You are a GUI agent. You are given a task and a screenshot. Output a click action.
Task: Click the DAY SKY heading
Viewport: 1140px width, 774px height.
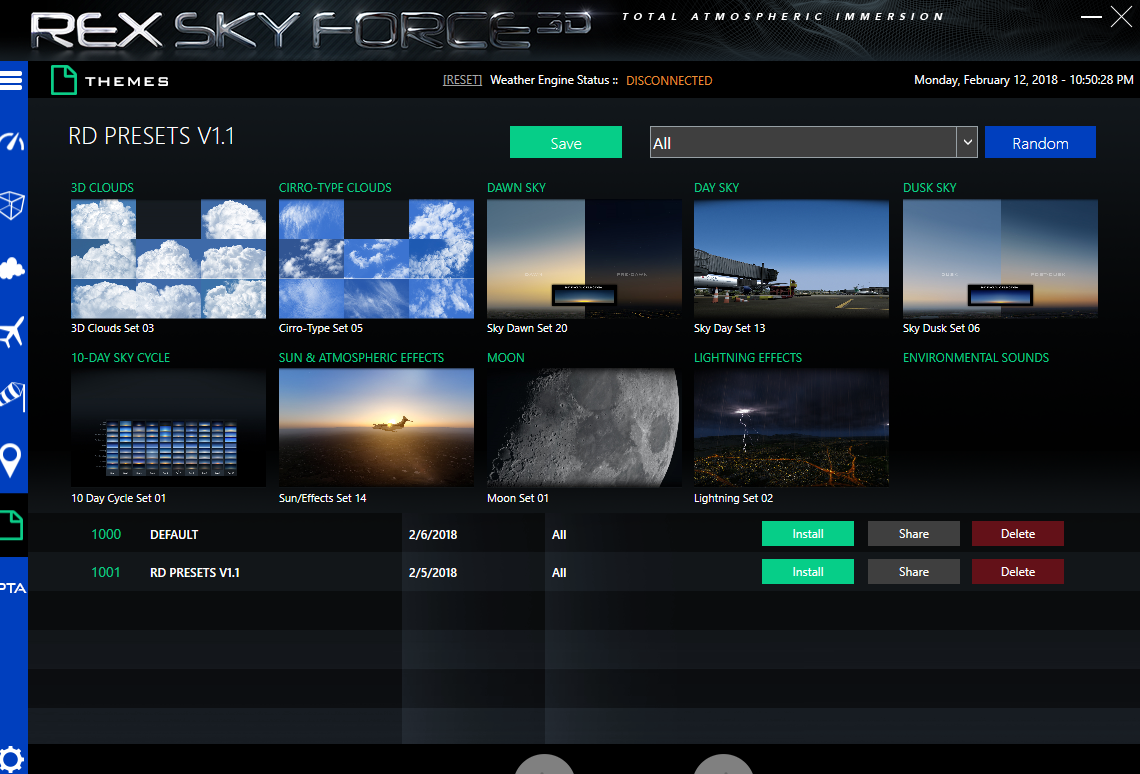[x=716, y=188]
